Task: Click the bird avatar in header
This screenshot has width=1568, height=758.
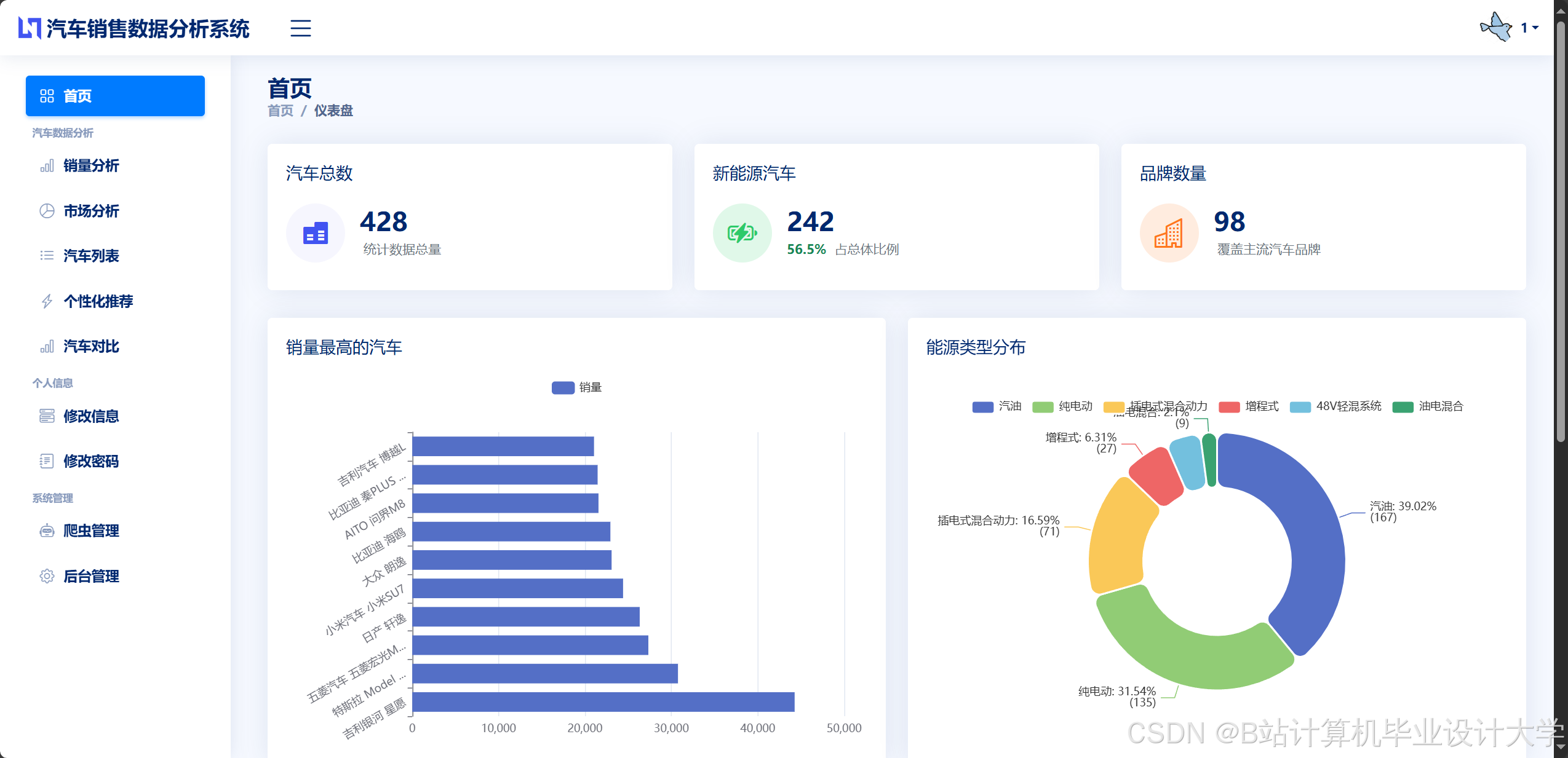Action: pyautogui.click(x=1495, y=28)
